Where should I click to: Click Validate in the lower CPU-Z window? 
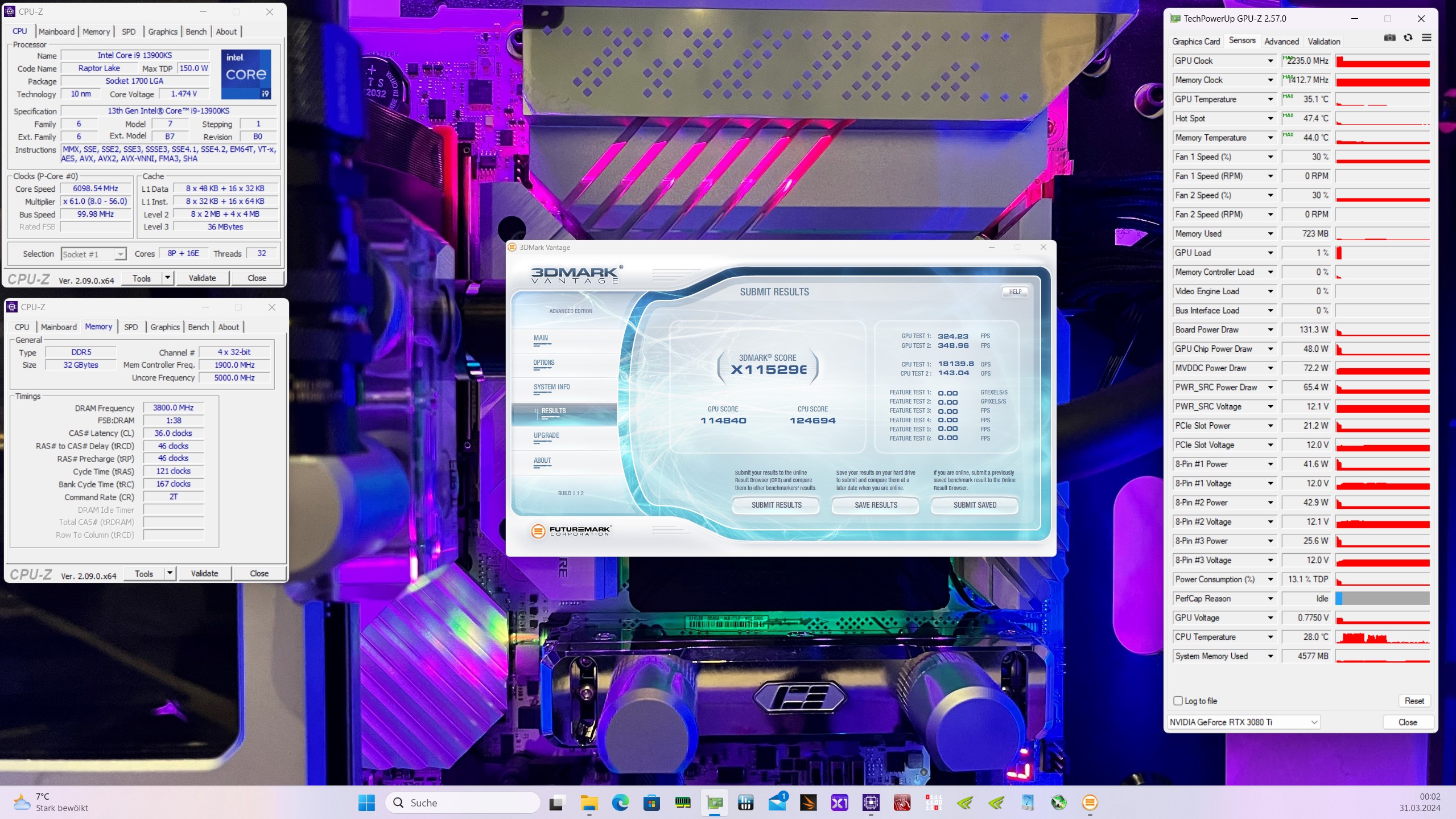click(204, 574)
